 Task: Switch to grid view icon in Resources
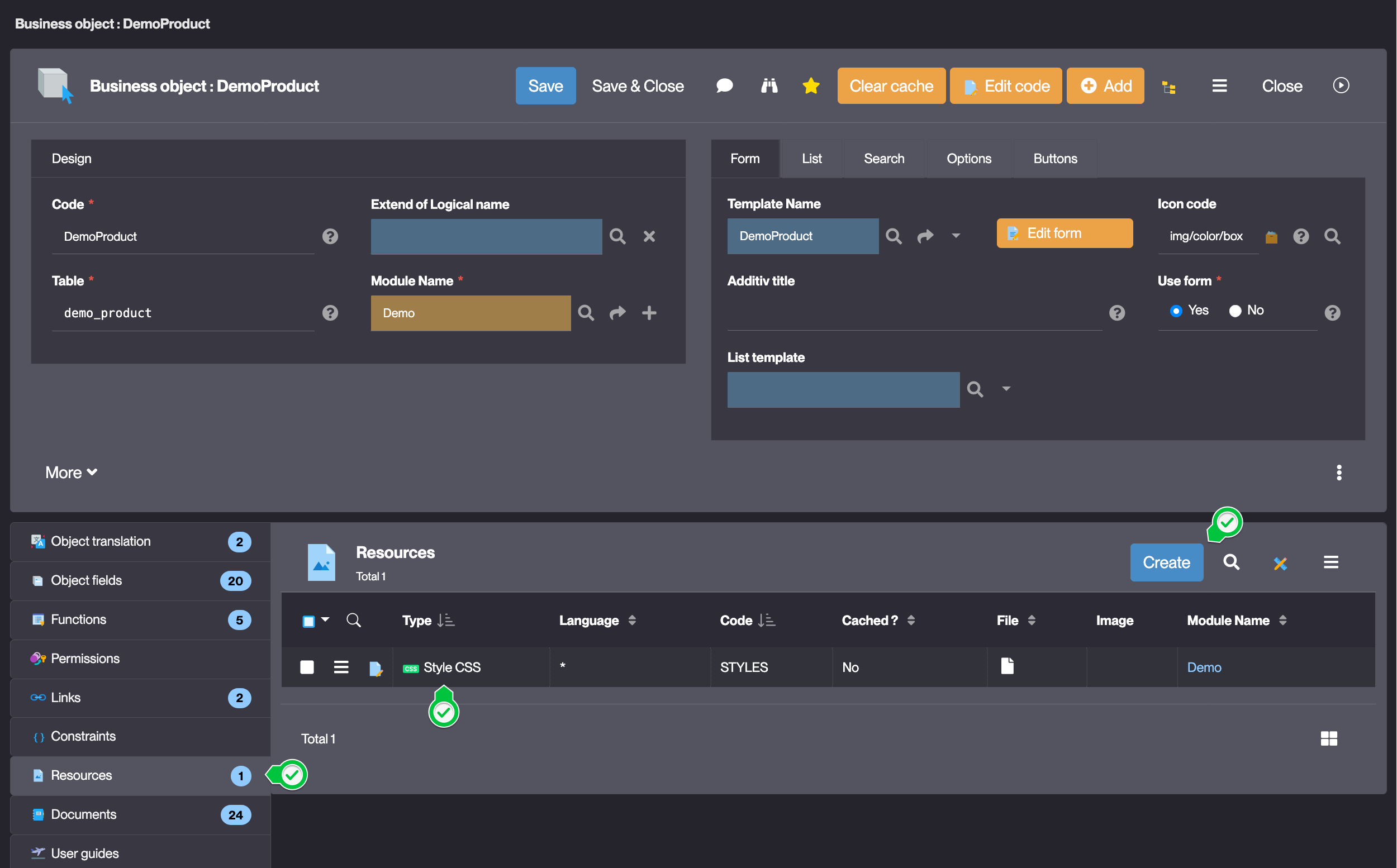coord(1328,738)
